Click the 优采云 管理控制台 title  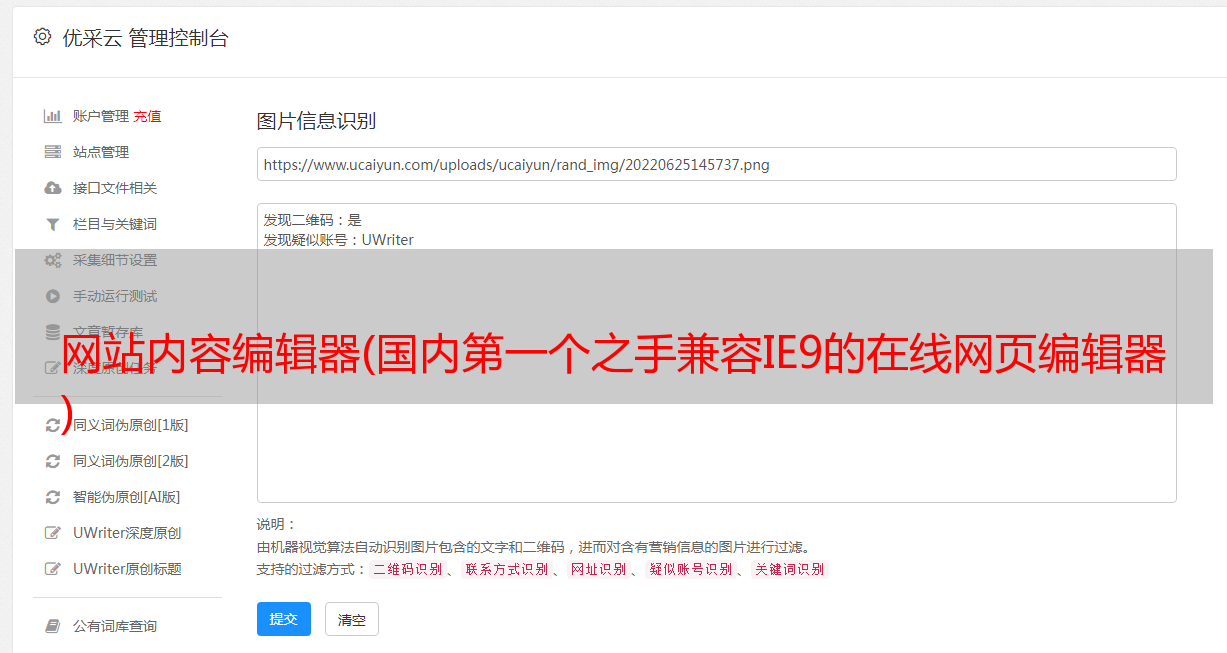[x=145, y=38]
